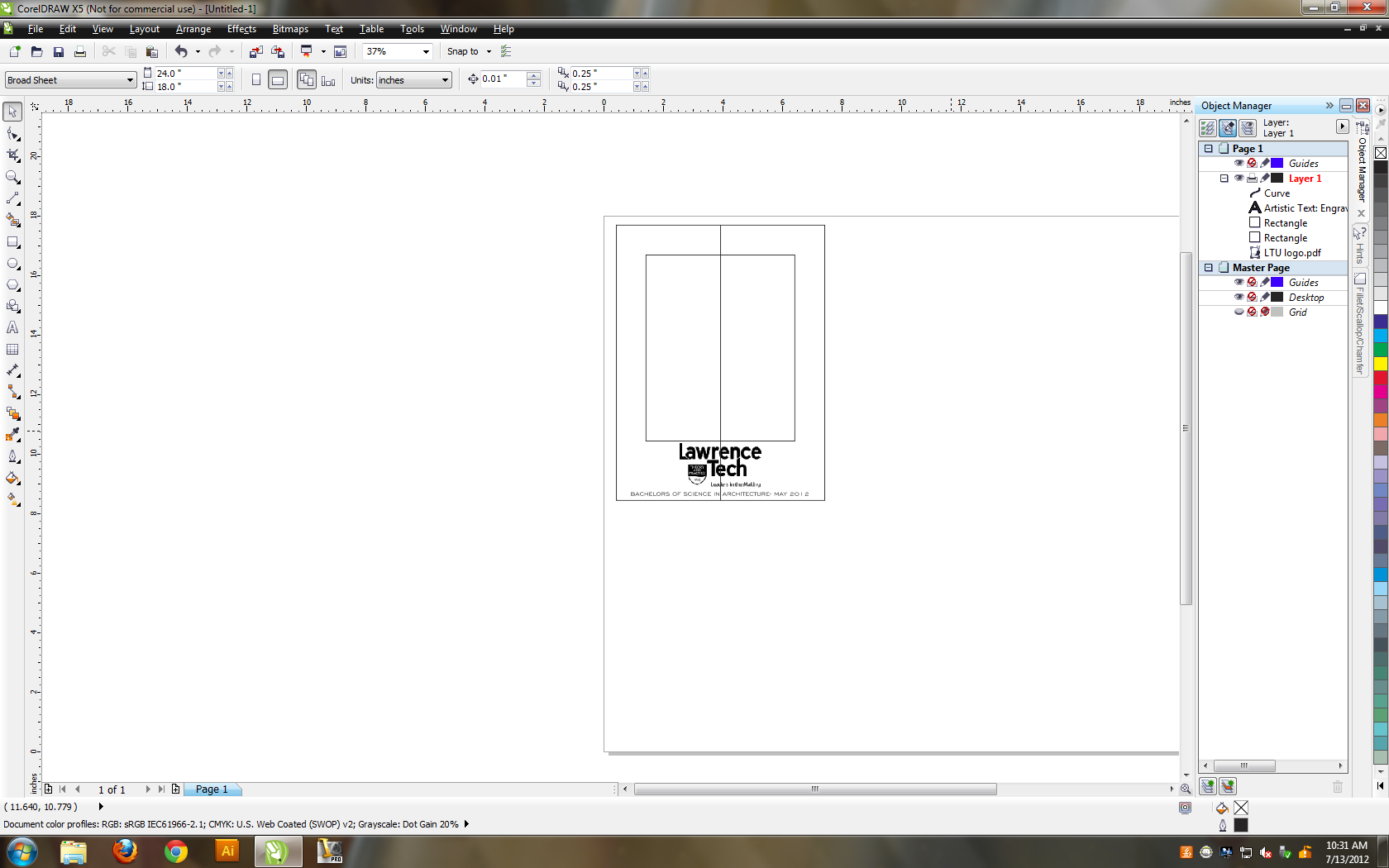Image resolution: width=1389 pixels, height=868 pixels.
Task: Select the Freehand tool
Action: (x=12, y=198)
